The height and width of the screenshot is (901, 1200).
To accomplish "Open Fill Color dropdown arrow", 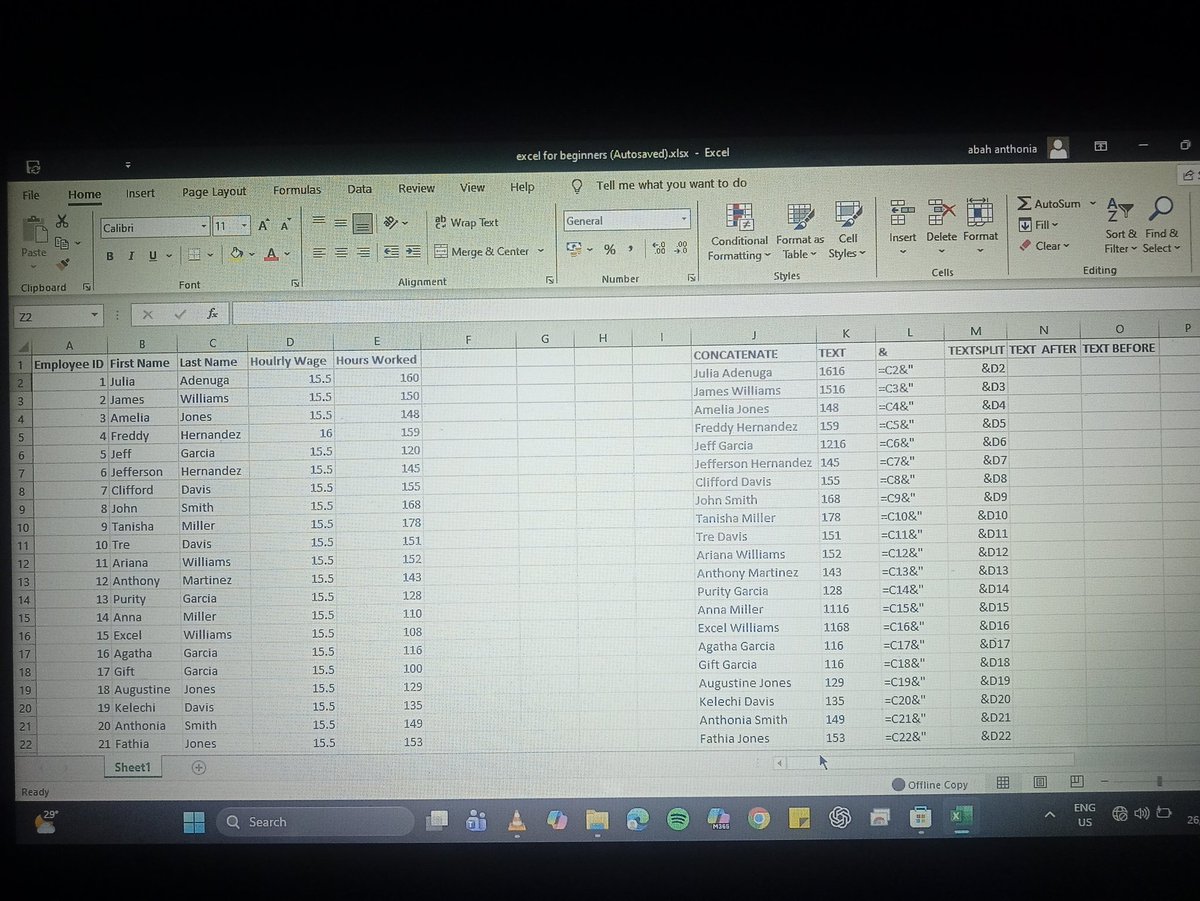I will click(x=251, y=255).
